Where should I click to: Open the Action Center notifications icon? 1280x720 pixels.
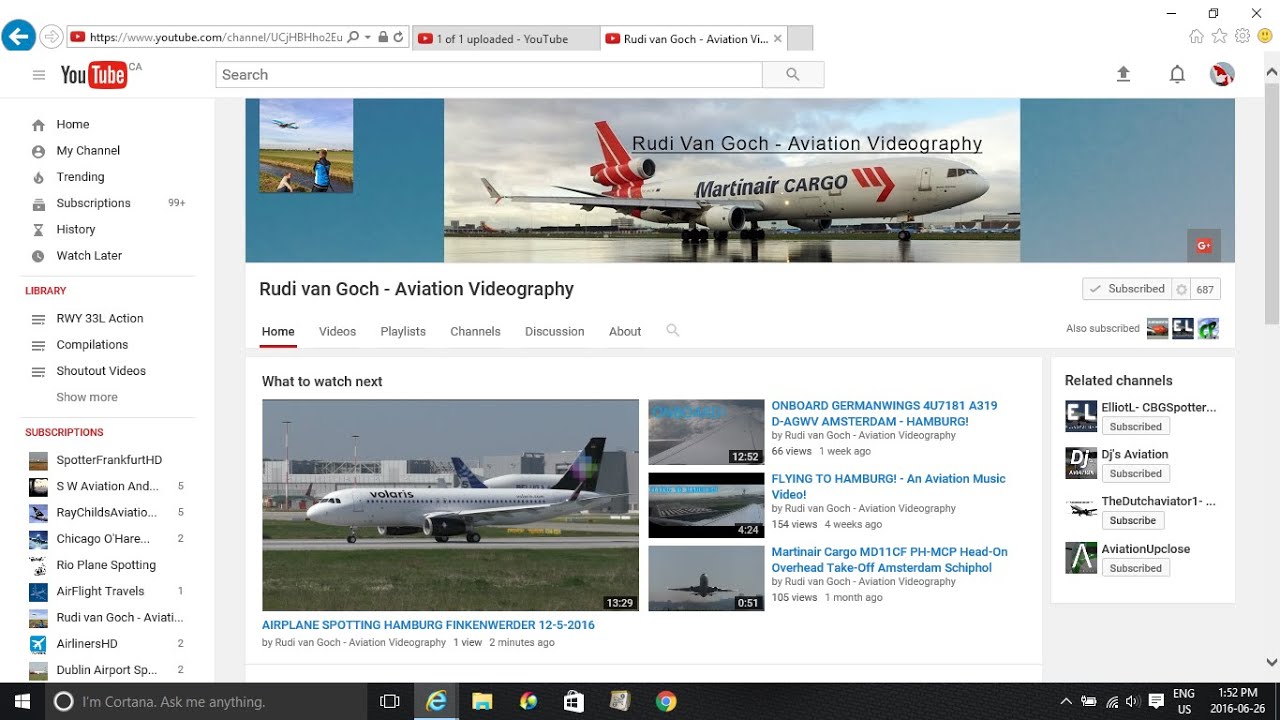[1156, 701]
